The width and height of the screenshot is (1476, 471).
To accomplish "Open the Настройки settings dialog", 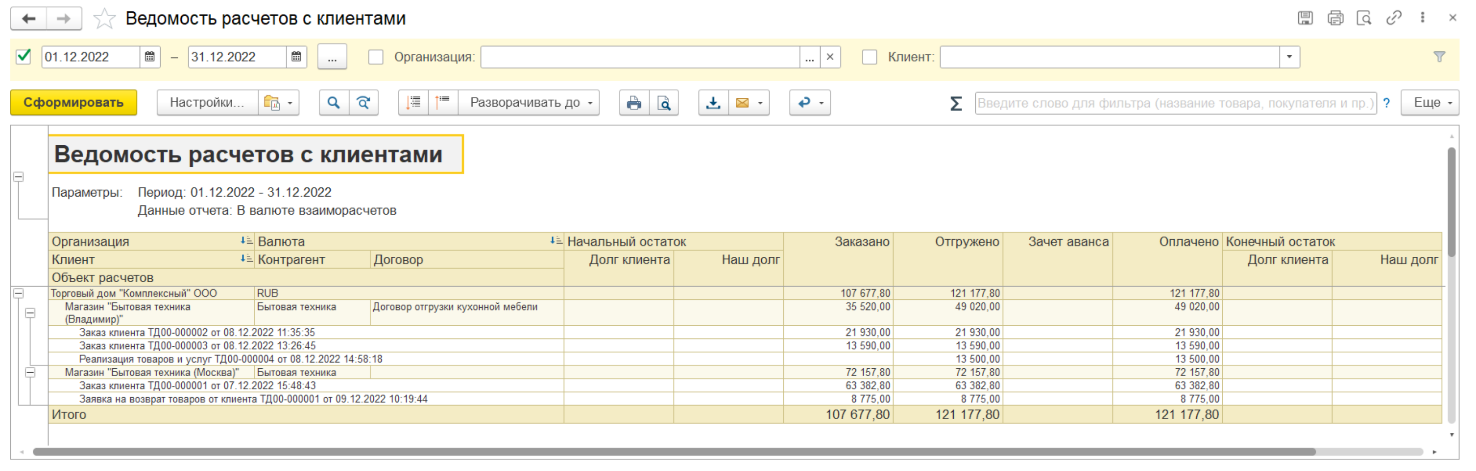I will [x=206, y=102].
